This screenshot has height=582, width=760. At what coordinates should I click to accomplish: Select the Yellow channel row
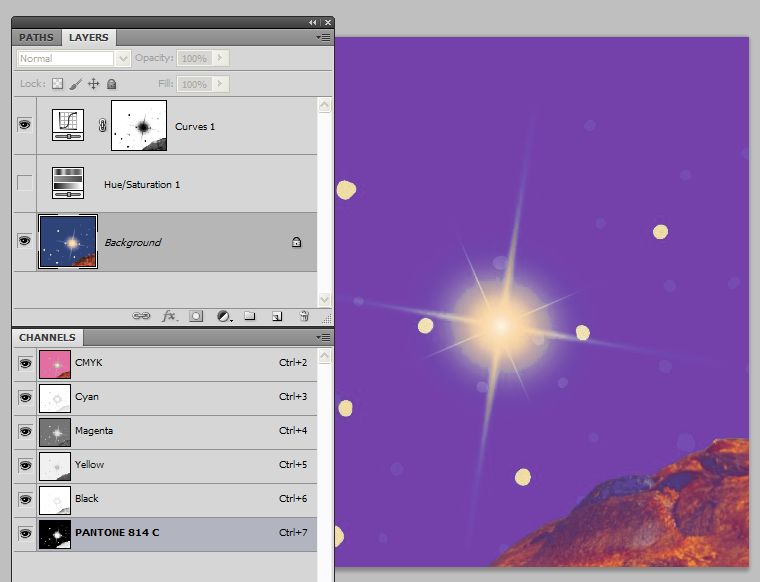point(165,466)
